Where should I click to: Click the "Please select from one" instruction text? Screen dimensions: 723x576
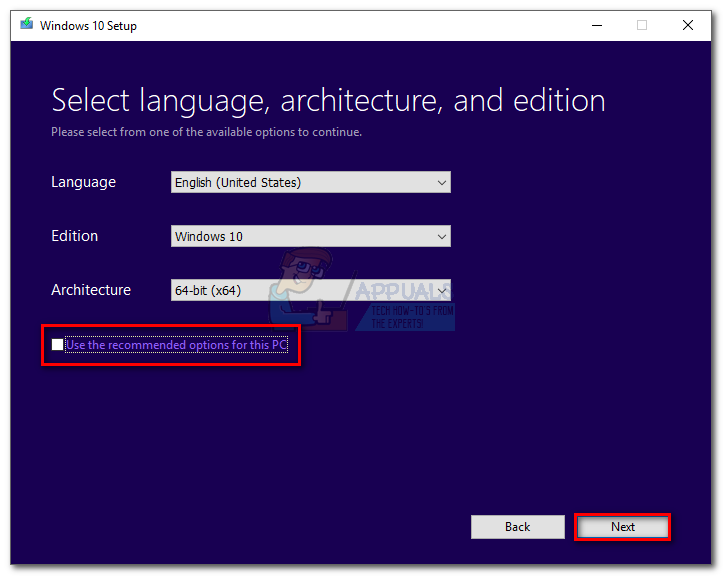point(206,131)
